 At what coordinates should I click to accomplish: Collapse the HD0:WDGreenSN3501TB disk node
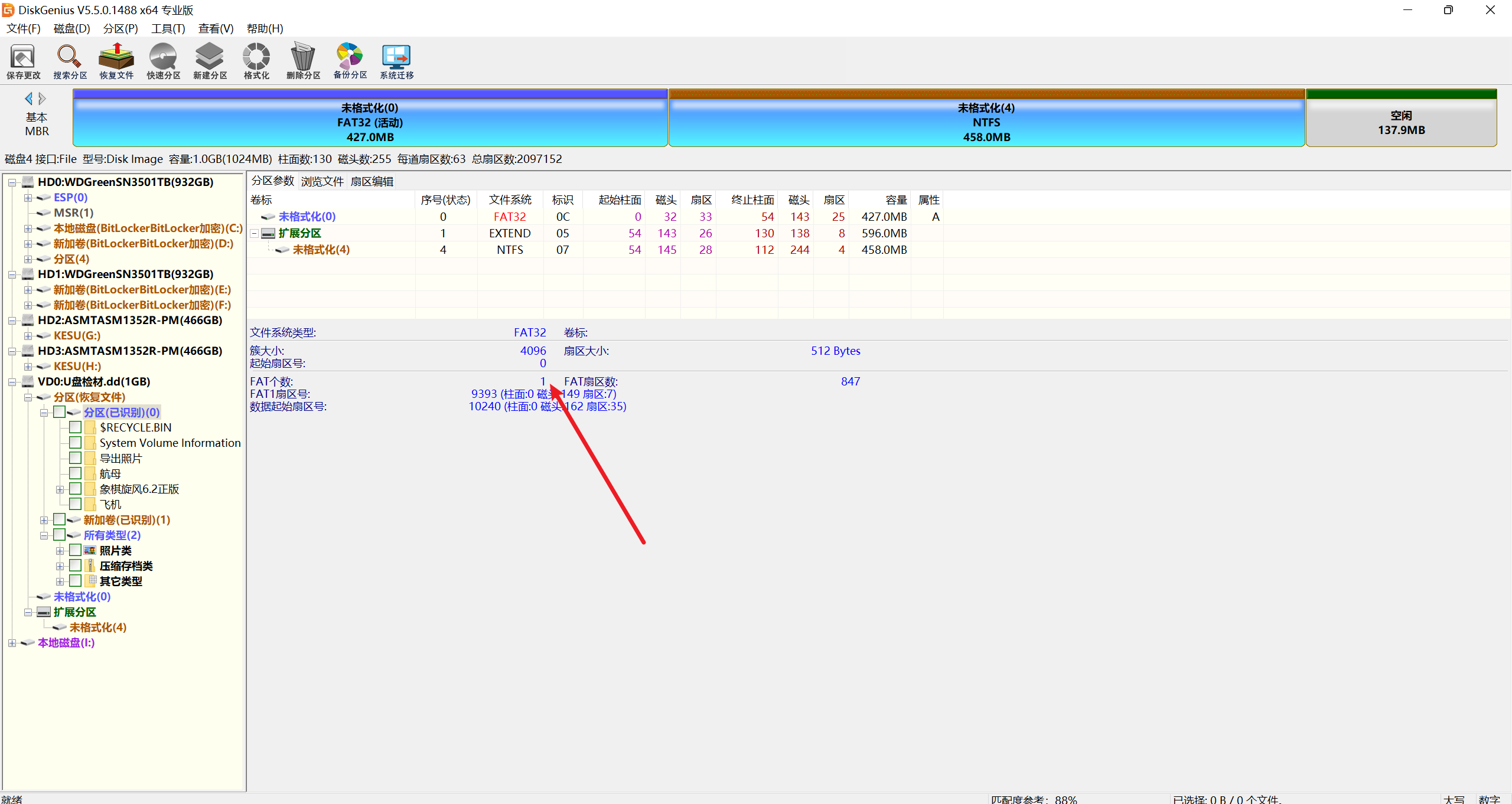click(12, 182)
